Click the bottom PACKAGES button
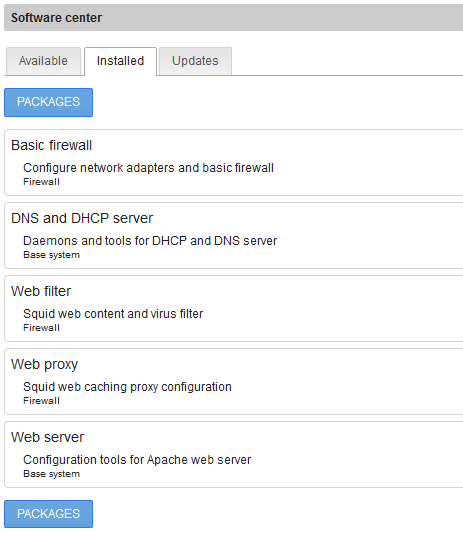Viewport: 463px width, 538px height. click(48, 514)
